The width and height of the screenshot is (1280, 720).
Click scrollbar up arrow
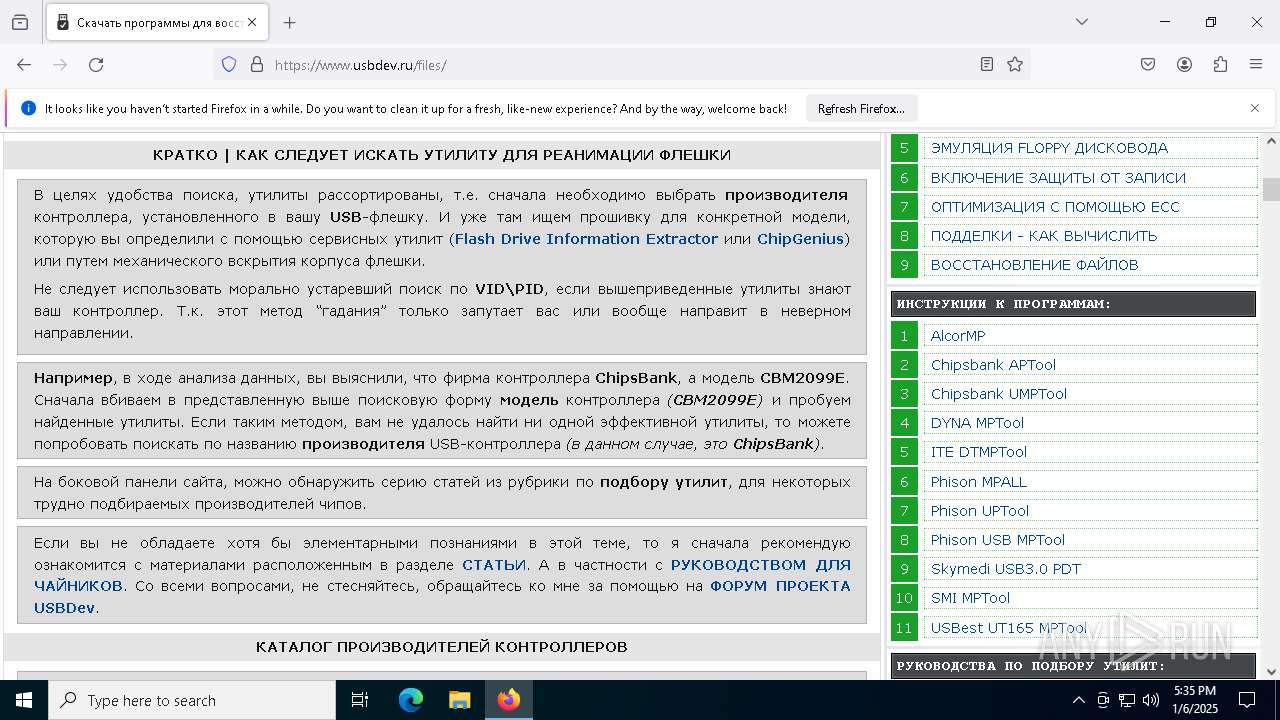[1271, 141]
